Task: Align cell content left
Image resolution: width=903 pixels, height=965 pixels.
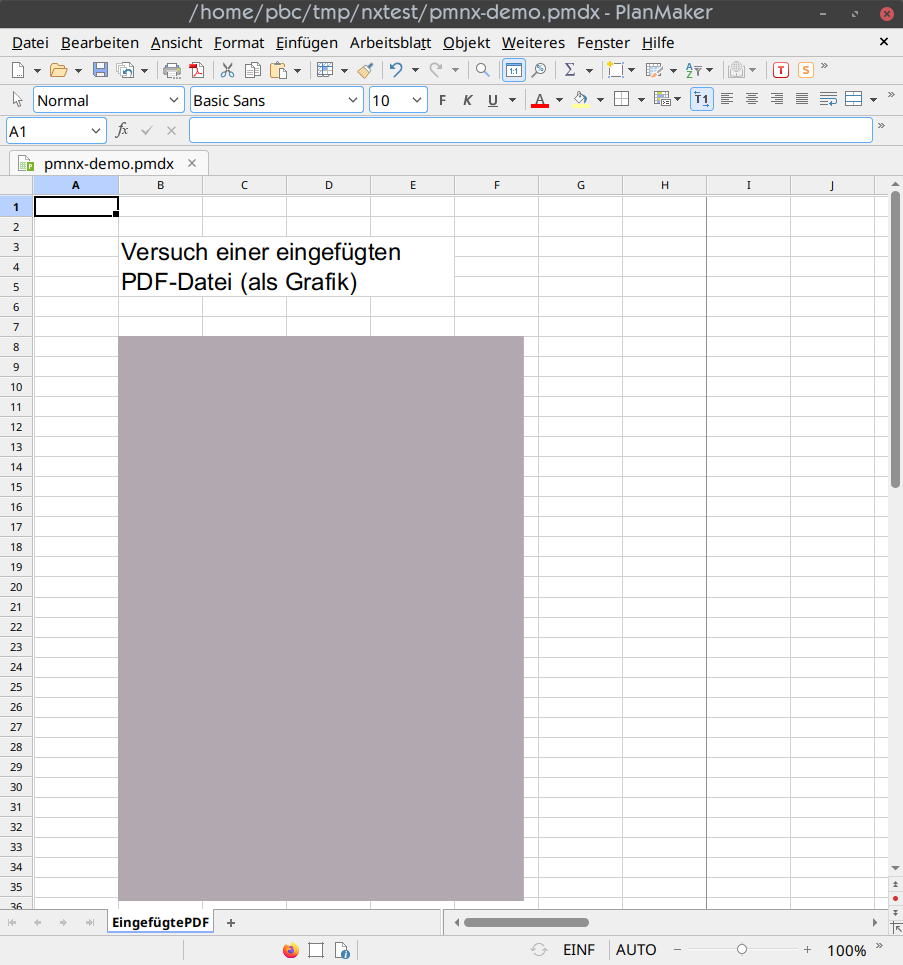Action: [x=727, y=98]
